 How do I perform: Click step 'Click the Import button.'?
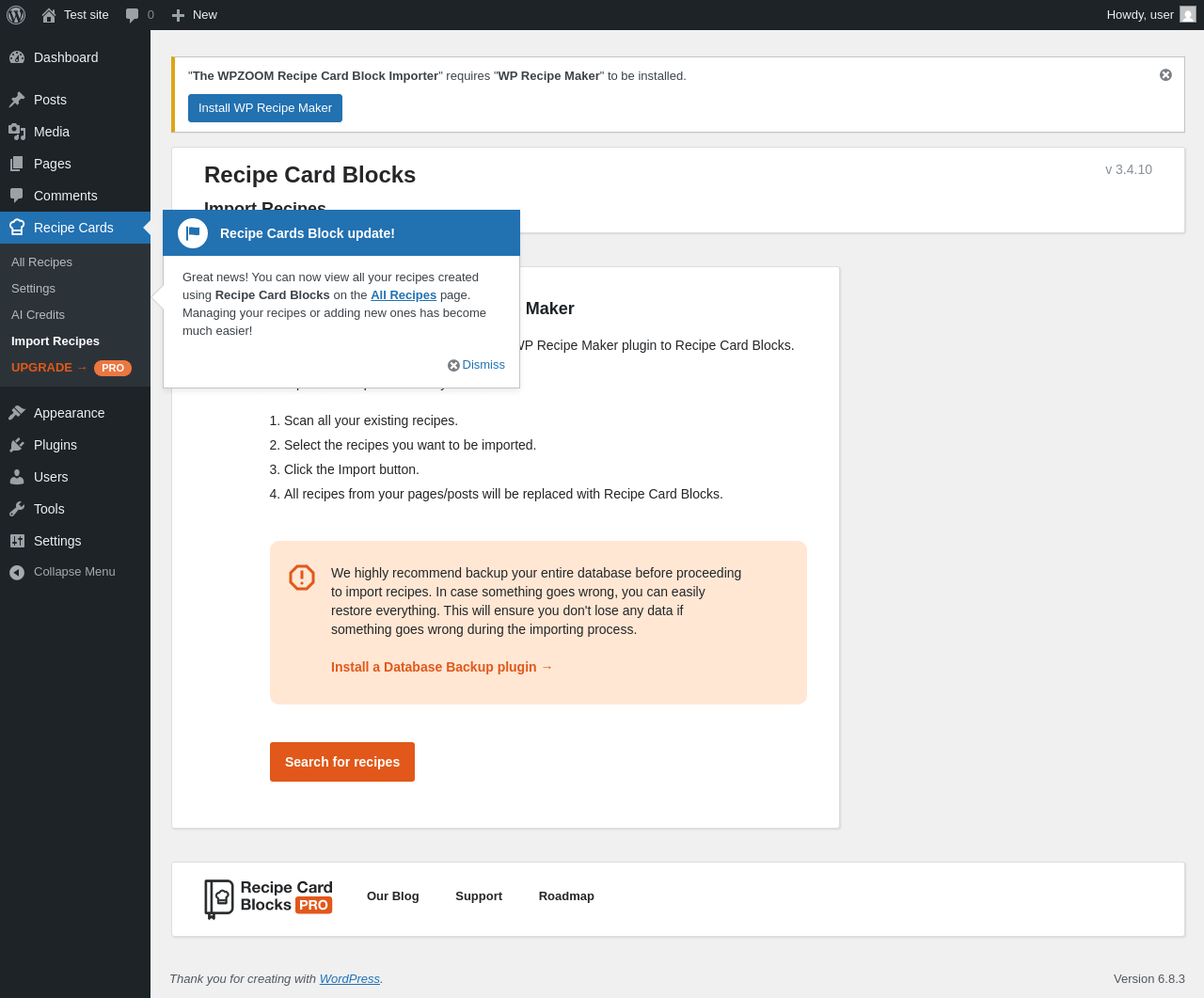click(x=352, y=469)
